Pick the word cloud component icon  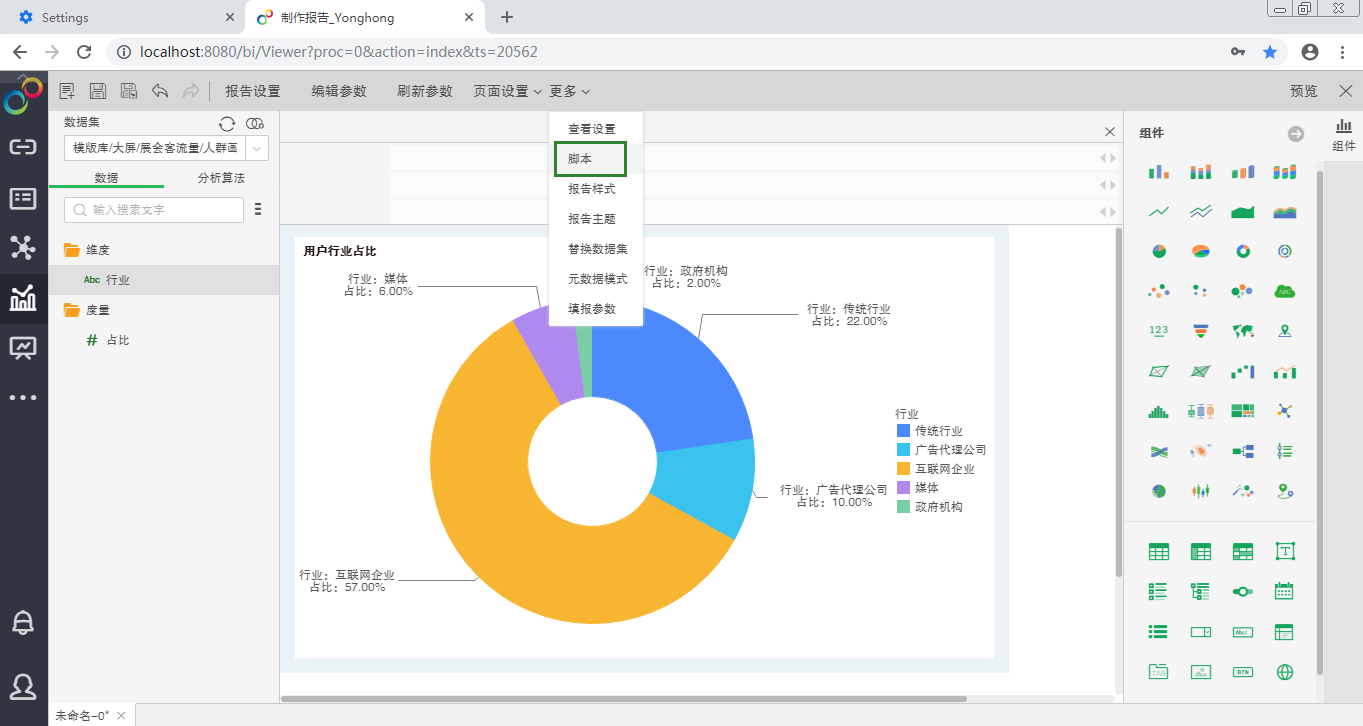pos(1285,291)
